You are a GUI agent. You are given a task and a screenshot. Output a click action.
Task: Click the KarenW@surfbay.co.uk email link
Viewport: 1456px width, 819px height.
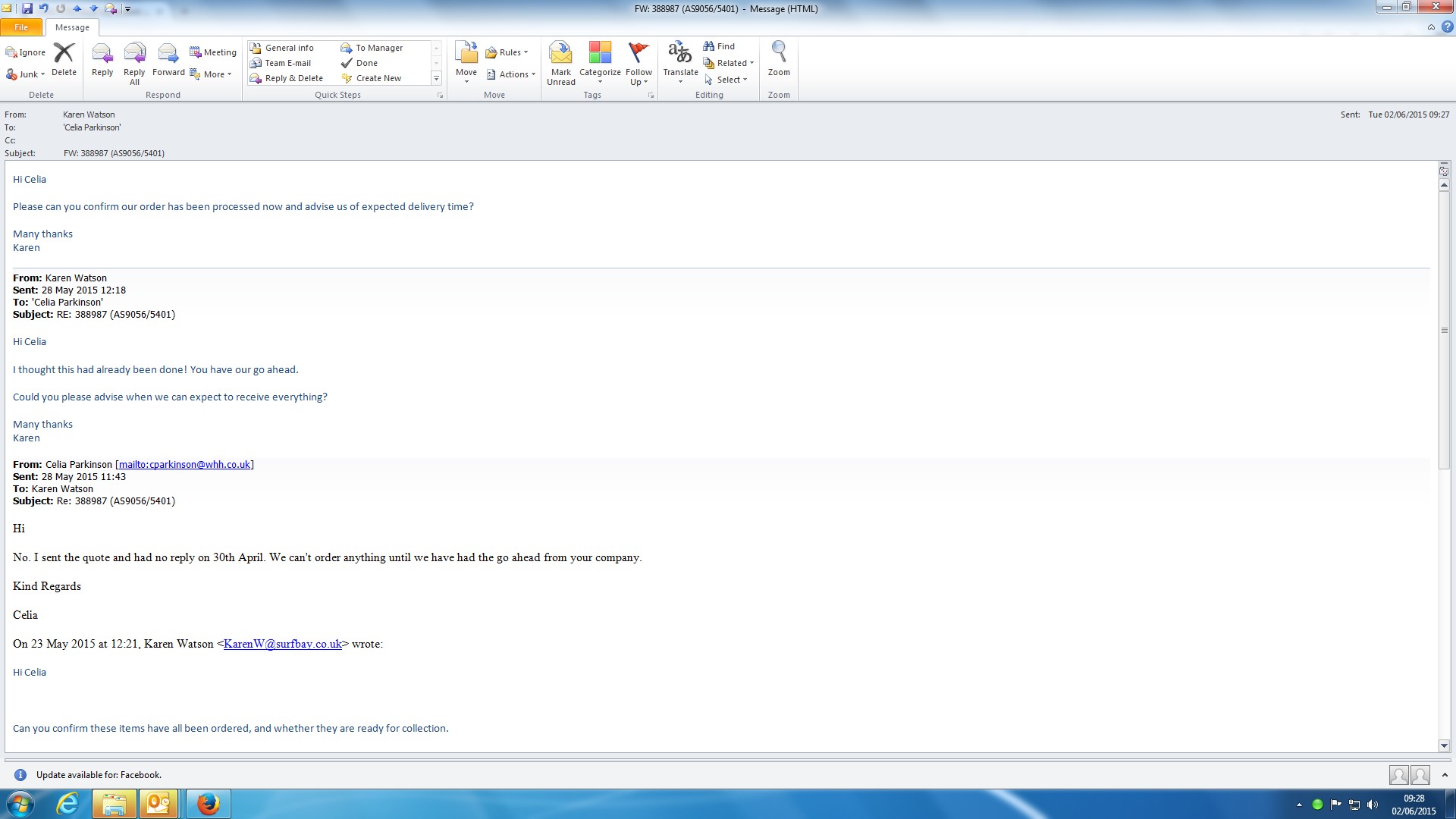(x=282, y=644)
